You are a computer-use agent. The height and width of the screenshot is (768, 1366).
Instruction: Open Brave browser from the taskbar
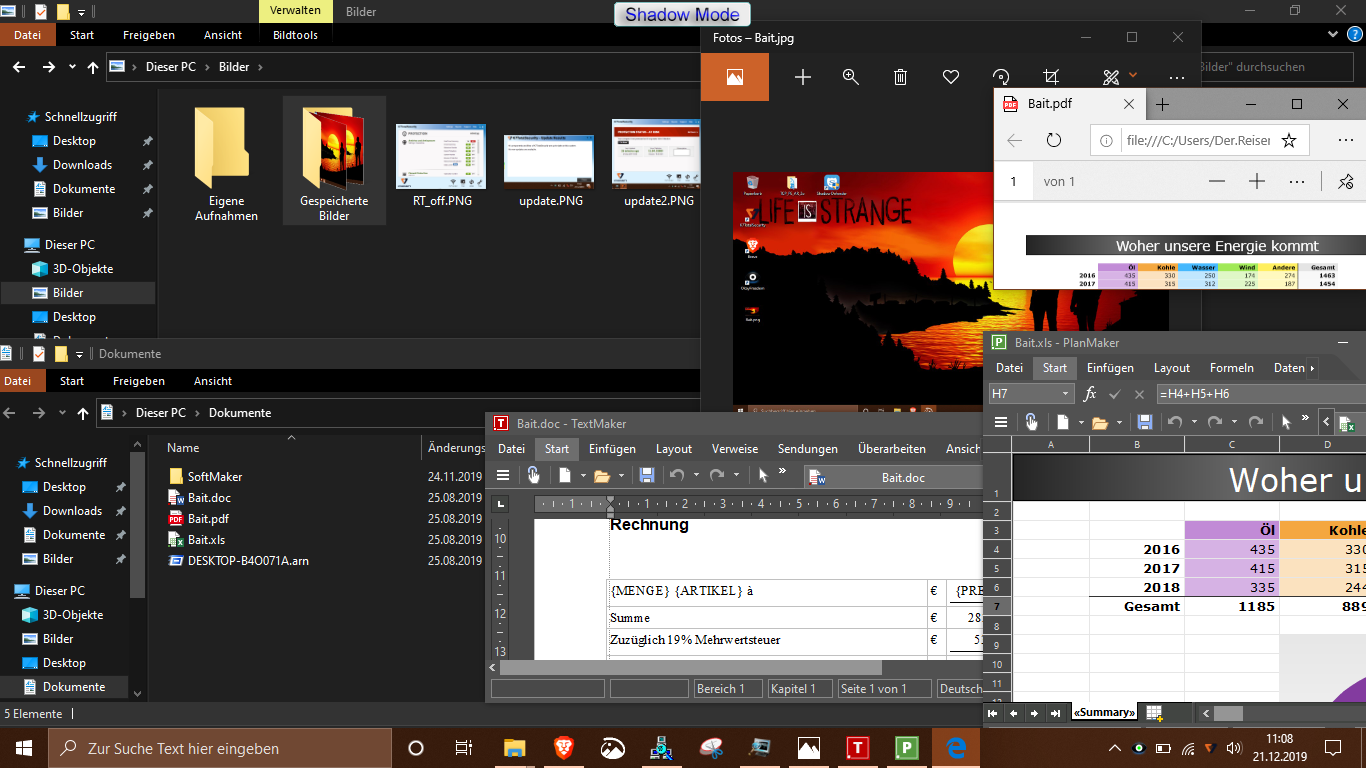pyautogui.click(x=565, y=747)
